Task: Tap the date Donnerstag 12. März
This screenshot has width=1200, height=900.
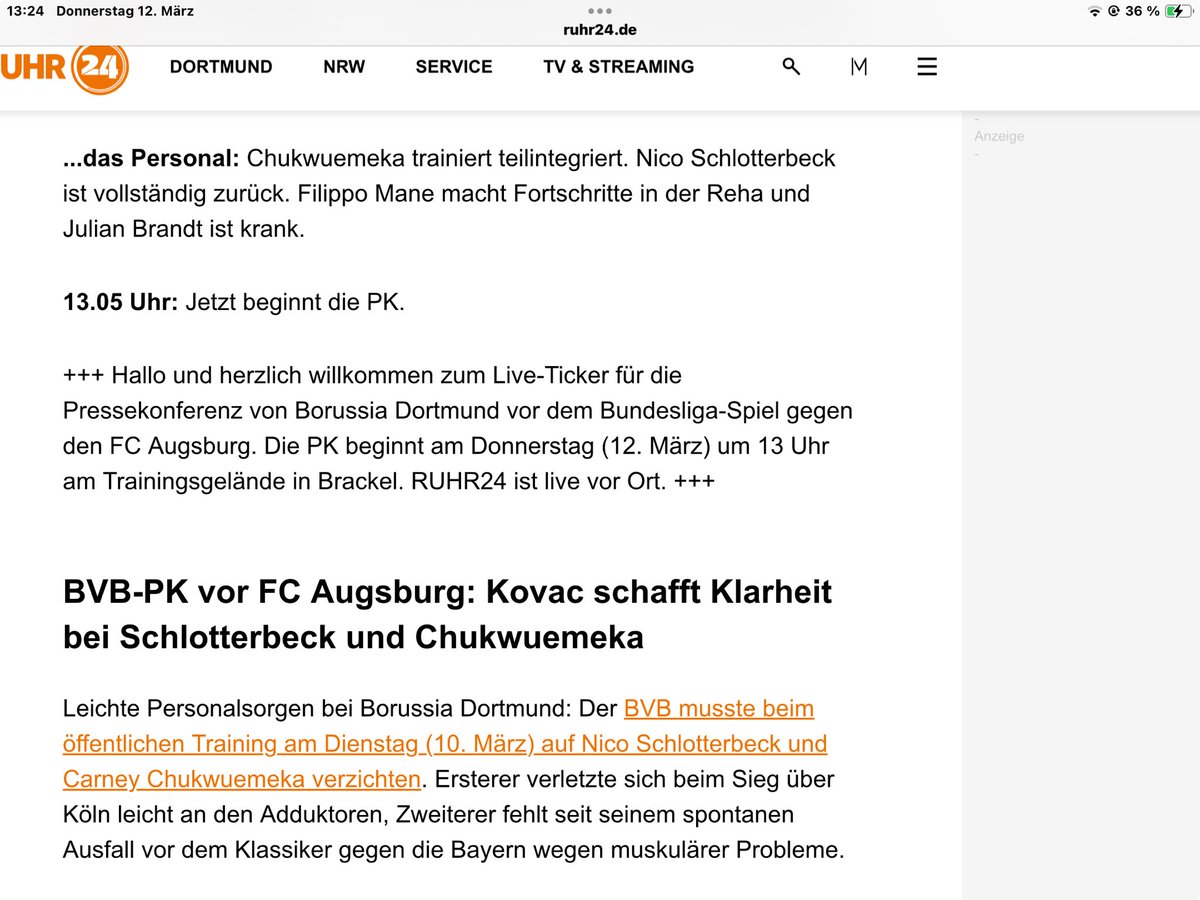Action: [125, 11]
